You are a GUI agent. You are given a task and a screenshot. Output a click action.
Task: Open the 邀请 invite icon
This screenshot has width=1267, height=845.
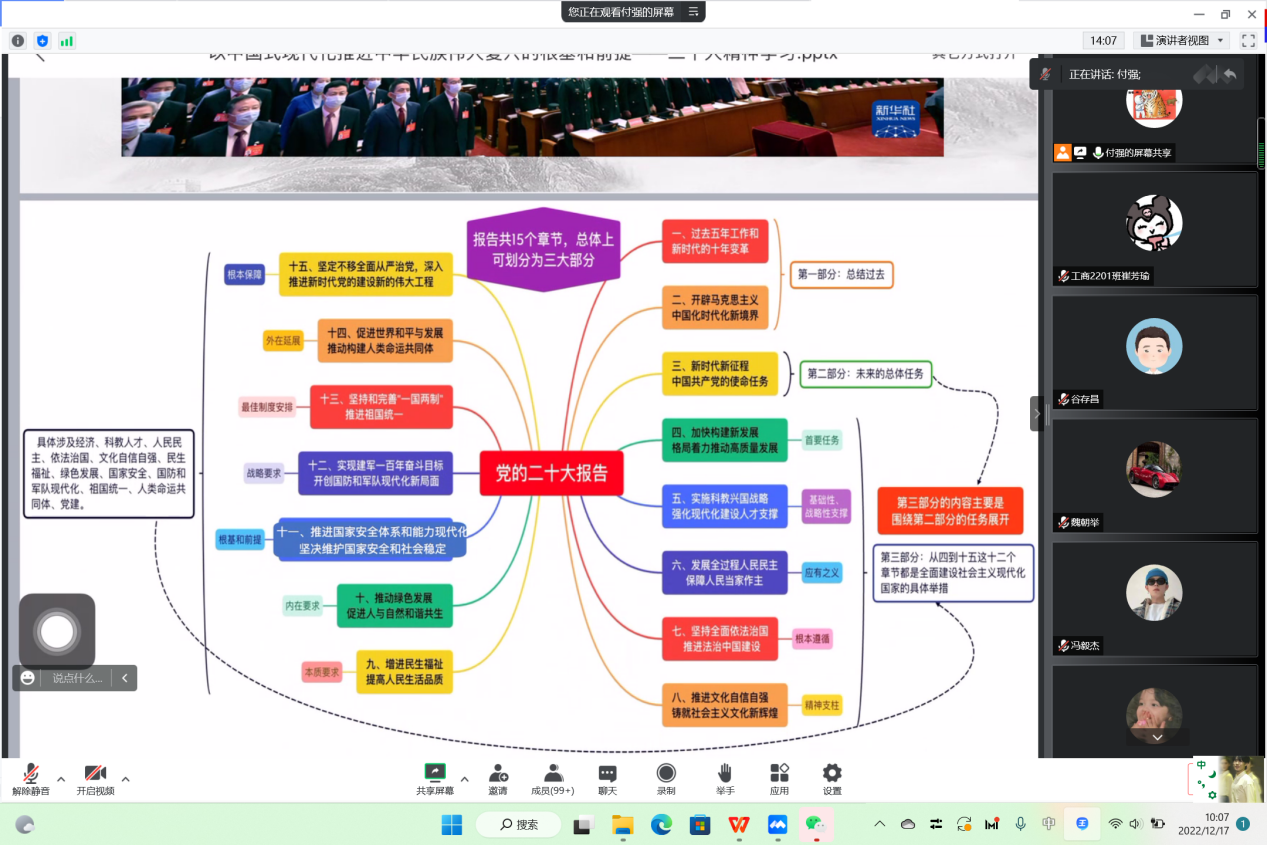point(497,779)
